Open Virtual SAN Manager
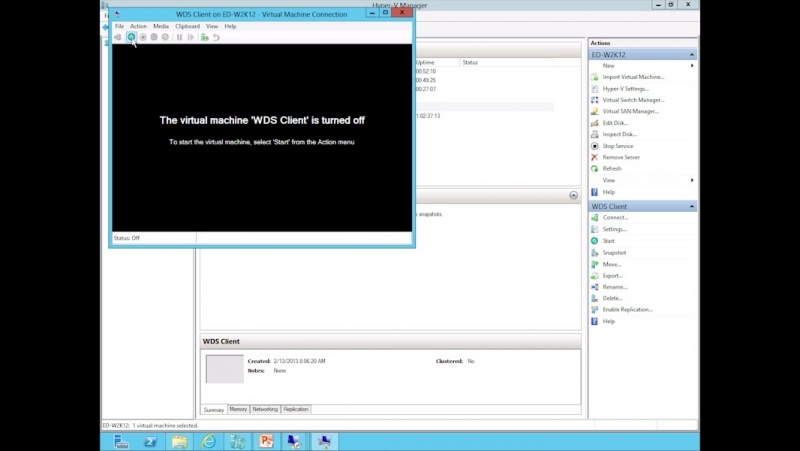Screen dimensions: 800x451 [631, 111]
